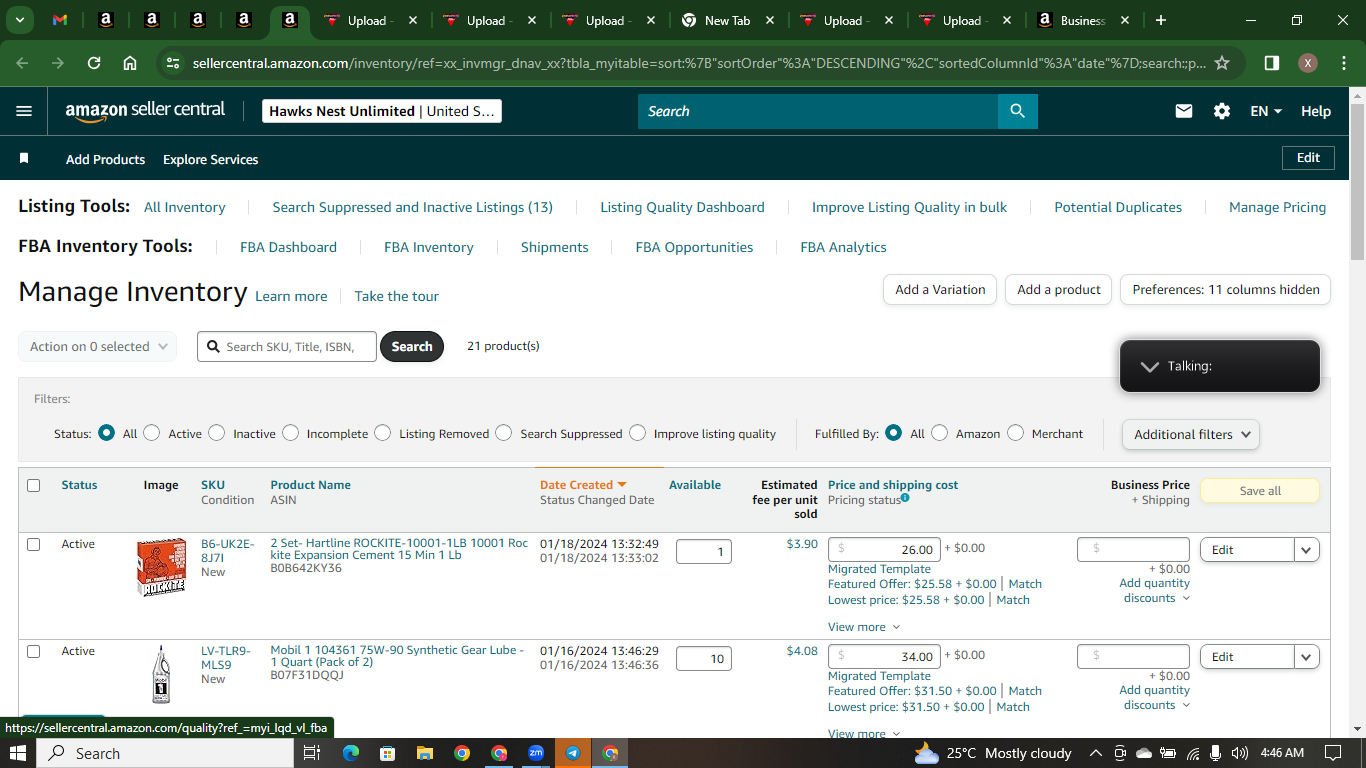Open the All Inventory listing tool
Viewport: 1366px width, 768px height.
(x=185, y=207)
